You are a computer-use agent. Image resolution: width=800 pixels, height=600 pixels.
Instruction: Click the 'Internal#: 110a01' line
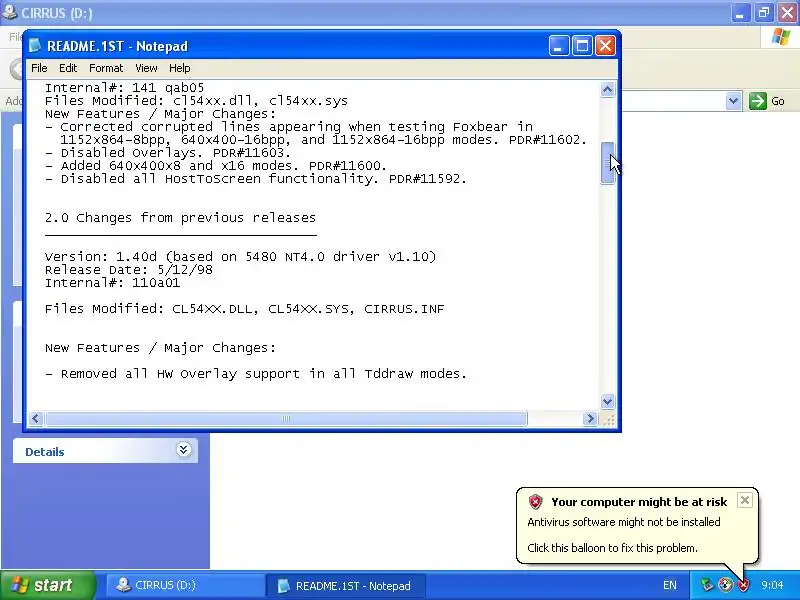(x=112, y=283)
